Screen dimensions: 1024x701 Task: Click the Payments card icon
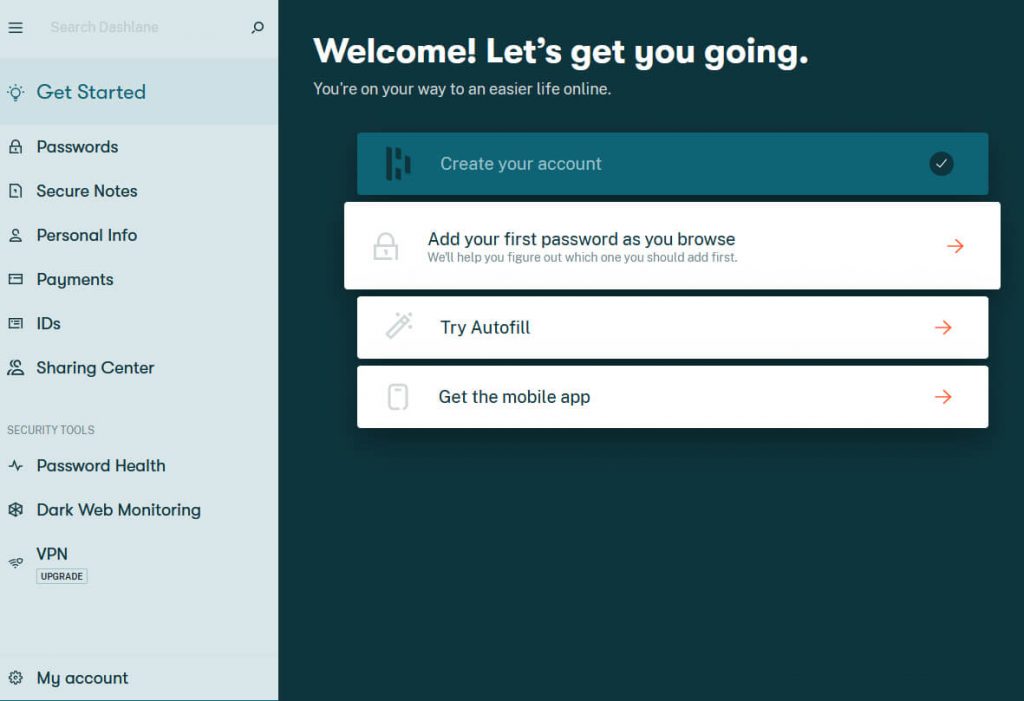pyautogui.click(x=16, y=280)
